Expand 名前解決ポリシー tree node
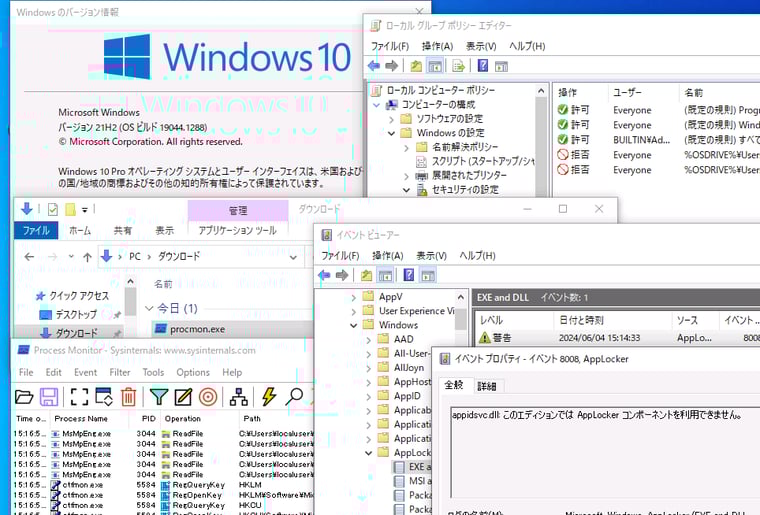Image resolution: width=760 pixels, height=515 pixels. pos(407,148)
